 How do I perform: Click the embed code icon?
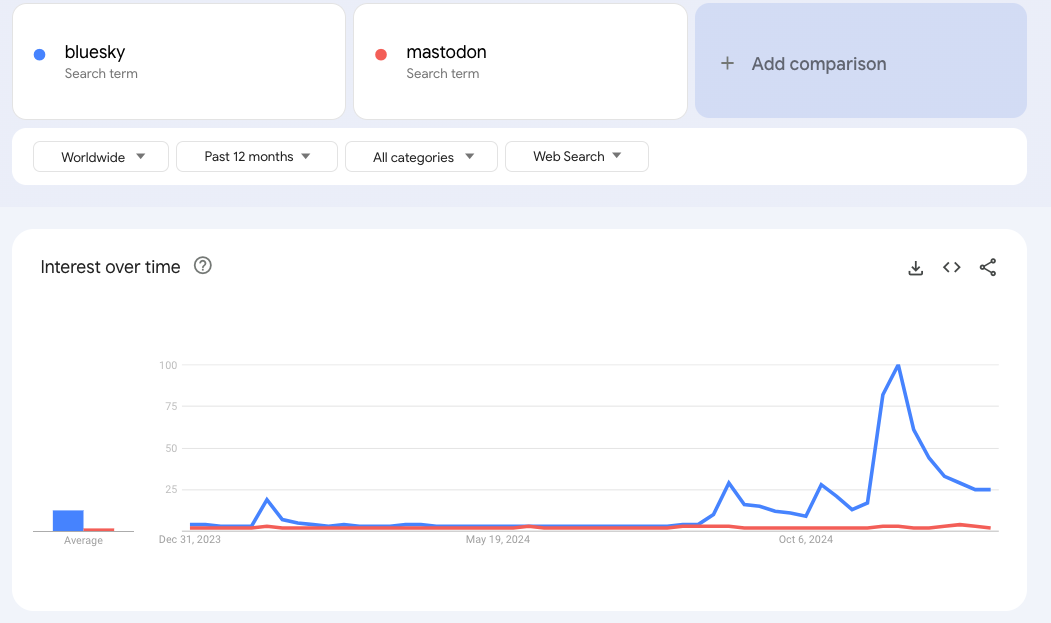coord(952,268)
